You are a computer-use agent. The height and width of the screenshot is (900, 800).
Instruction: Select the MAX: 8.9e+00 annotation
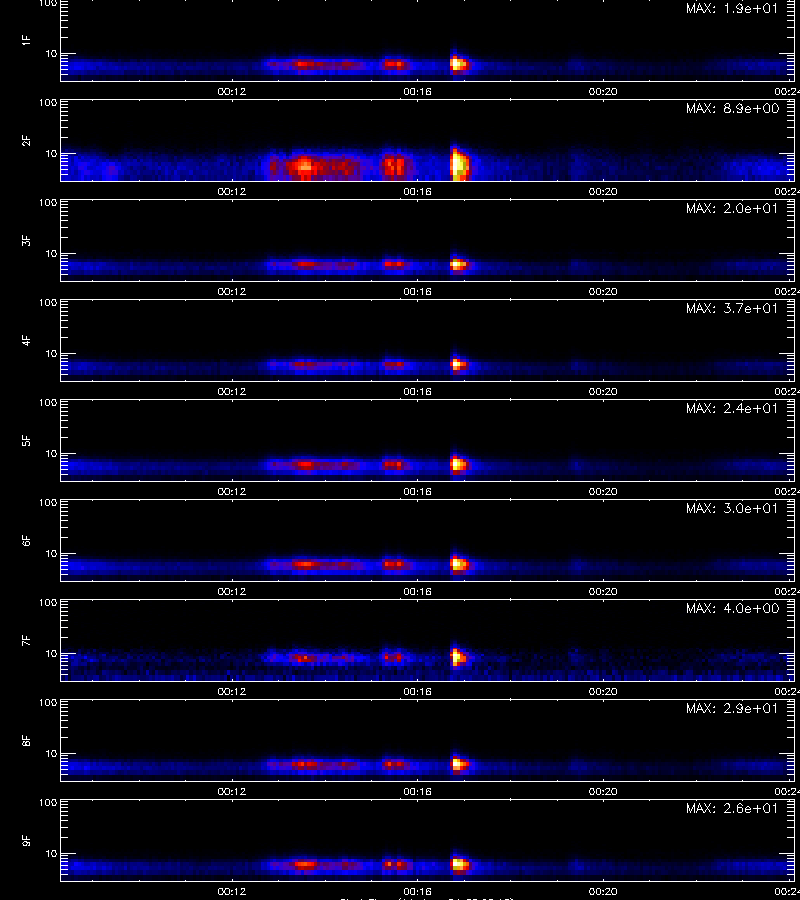coord(732,108)
